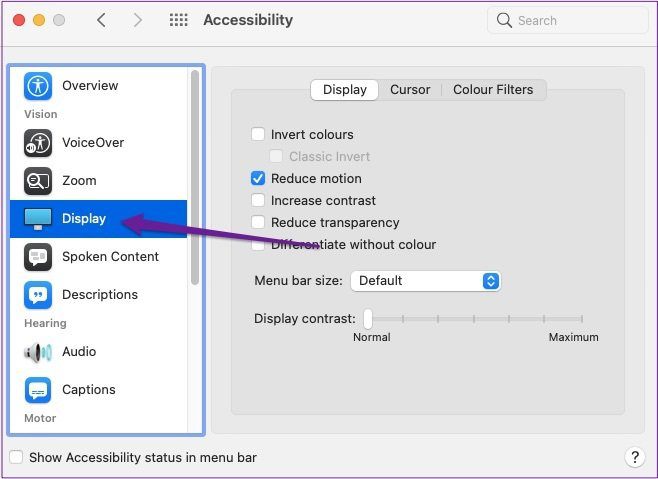
Task: Switch to the Cursor tab
Action: 410,89
